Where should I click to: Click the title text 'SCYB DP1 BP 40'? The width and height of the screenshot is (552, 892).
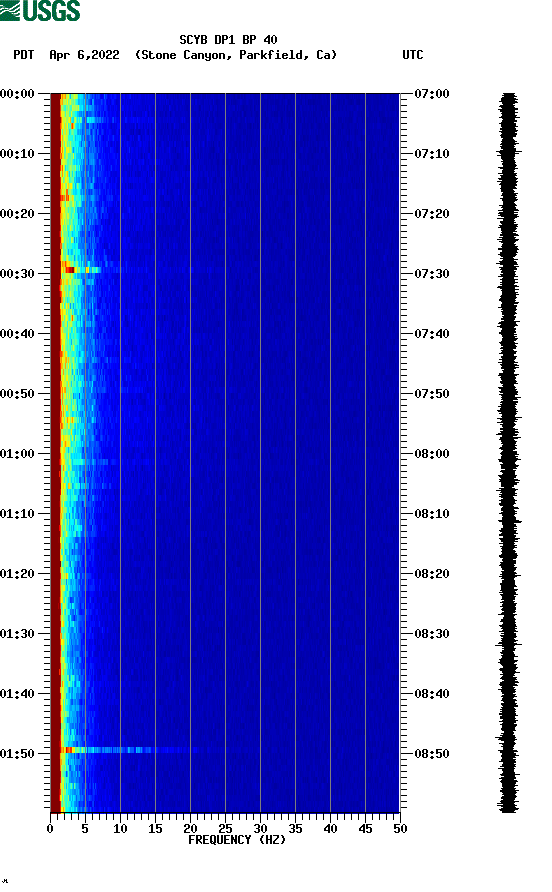228,40
